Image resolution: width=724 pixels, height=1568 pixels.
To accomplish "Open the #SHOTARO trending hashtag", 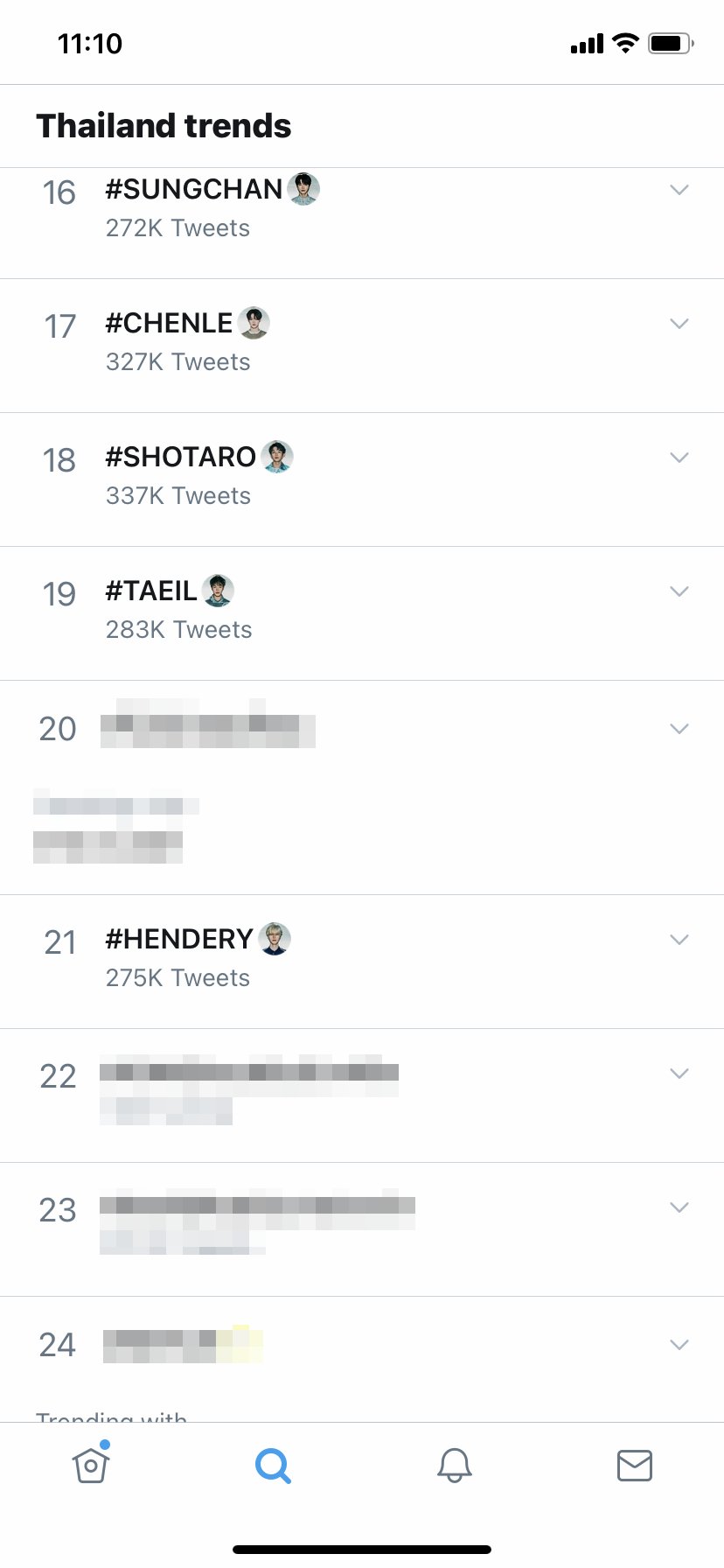I will click(x=180, y=458).
